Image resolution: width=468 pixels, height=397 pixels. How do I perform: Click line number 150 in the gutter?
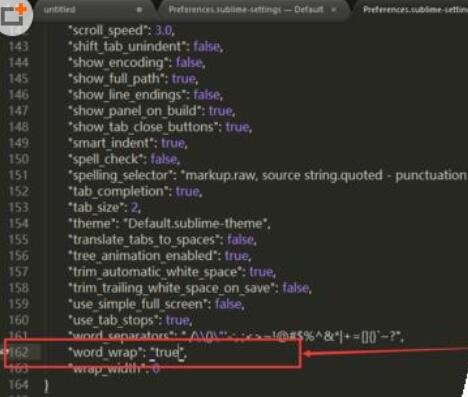click(18, 159)
